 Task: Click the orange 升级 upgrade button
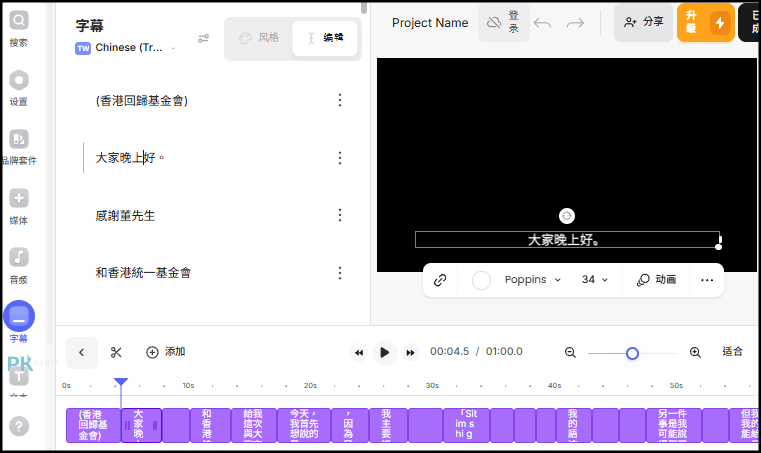click(x=706, y=22)
